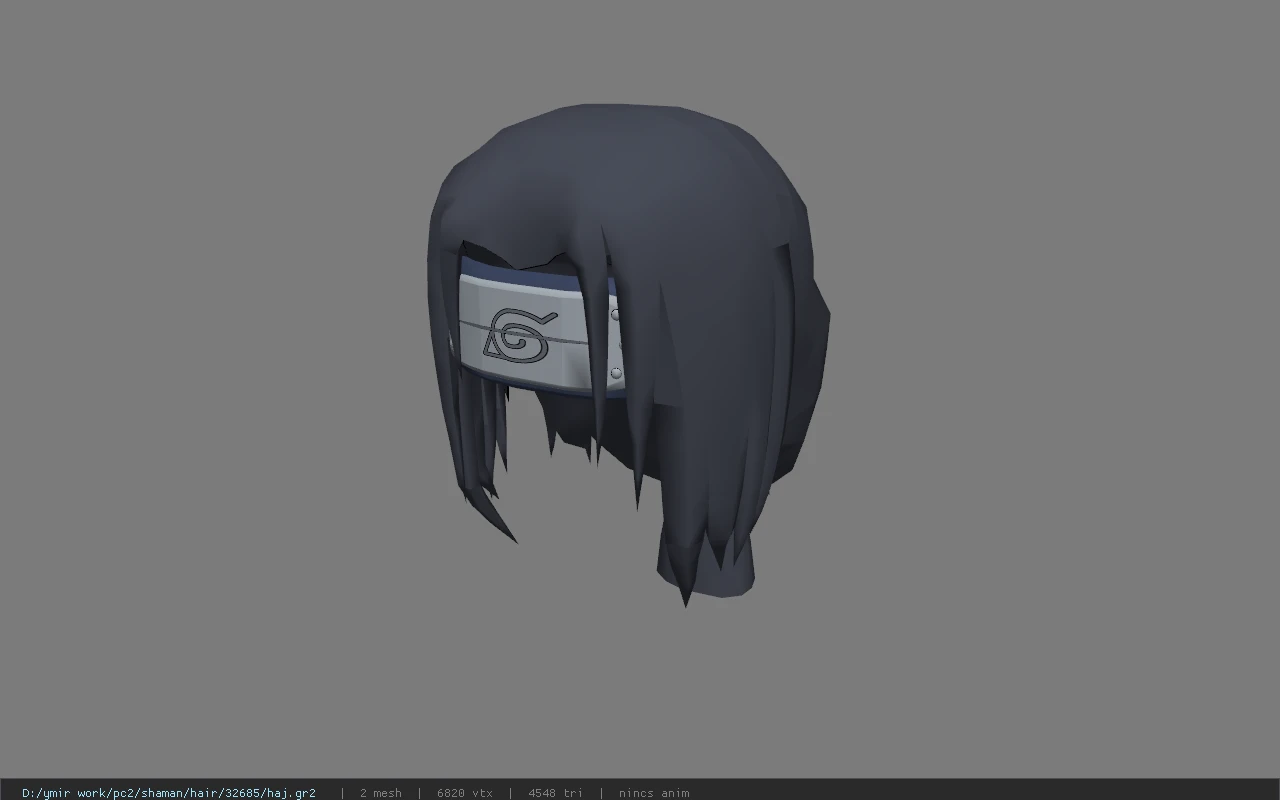Click the "2 mesh" status entry
The width and height of the screenshot is (1280, 800).
pos(381,793)
